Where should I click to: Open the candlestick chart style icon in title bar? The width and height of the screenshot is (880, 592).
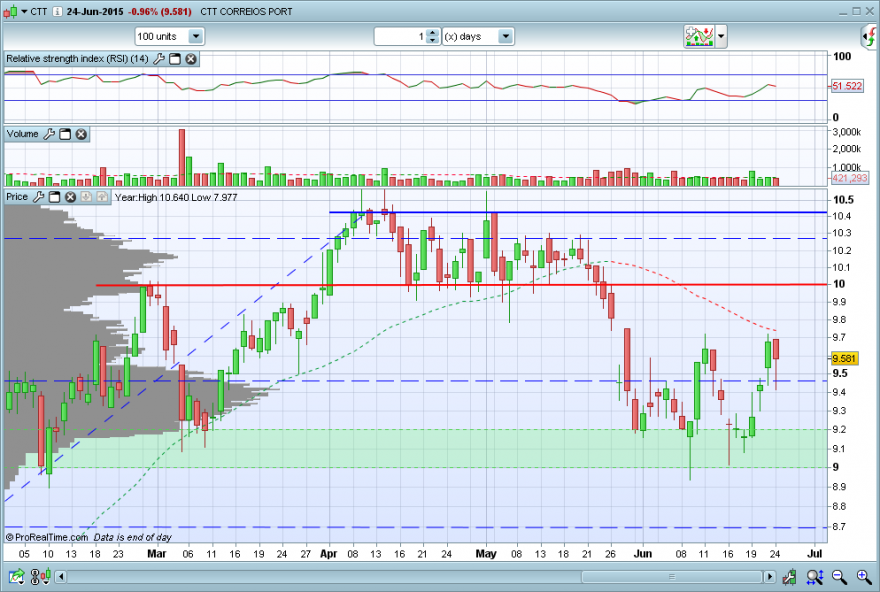[x=10, y=11]
